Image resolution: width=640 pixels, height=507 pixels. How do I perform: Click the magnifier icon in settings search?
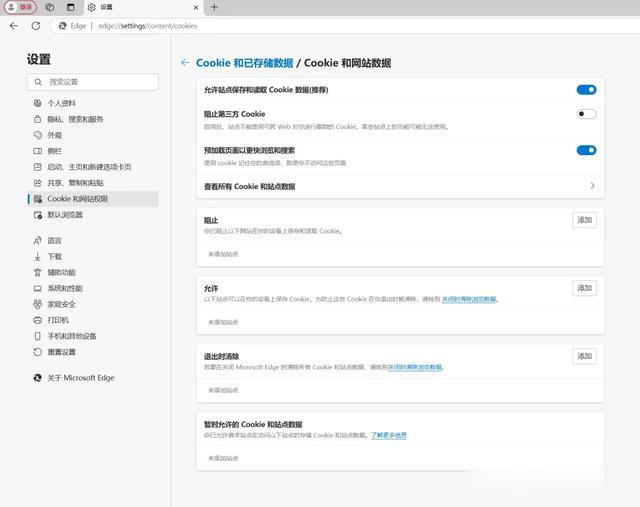[x=38, y=82]
